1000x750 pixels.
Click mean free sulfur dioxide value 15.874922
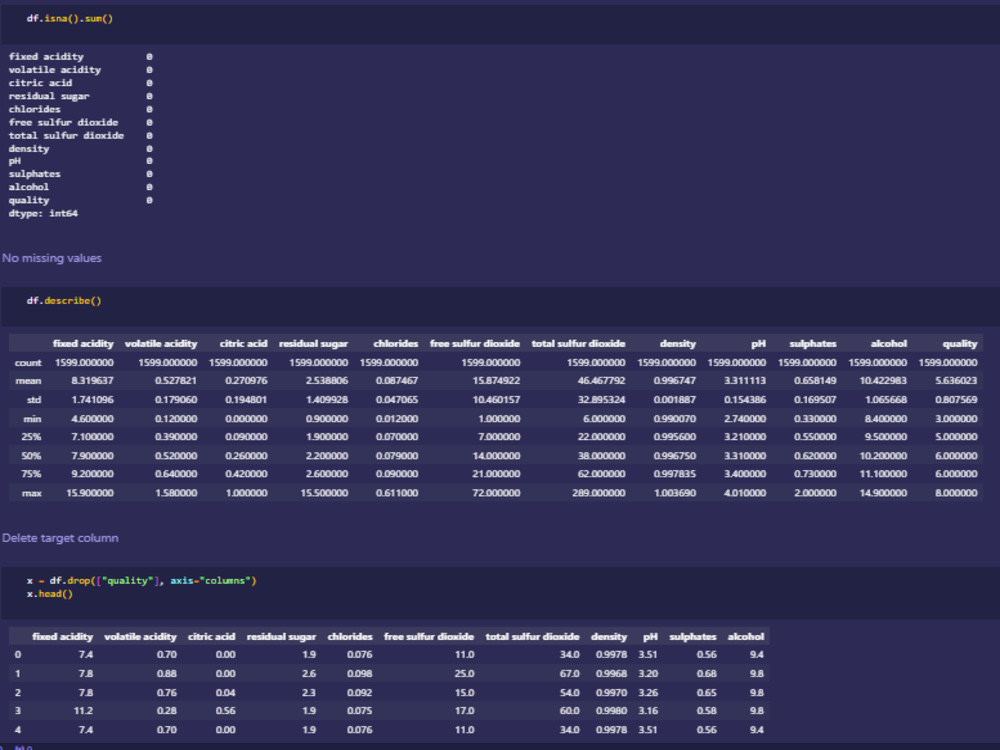(x=496, y=381)
